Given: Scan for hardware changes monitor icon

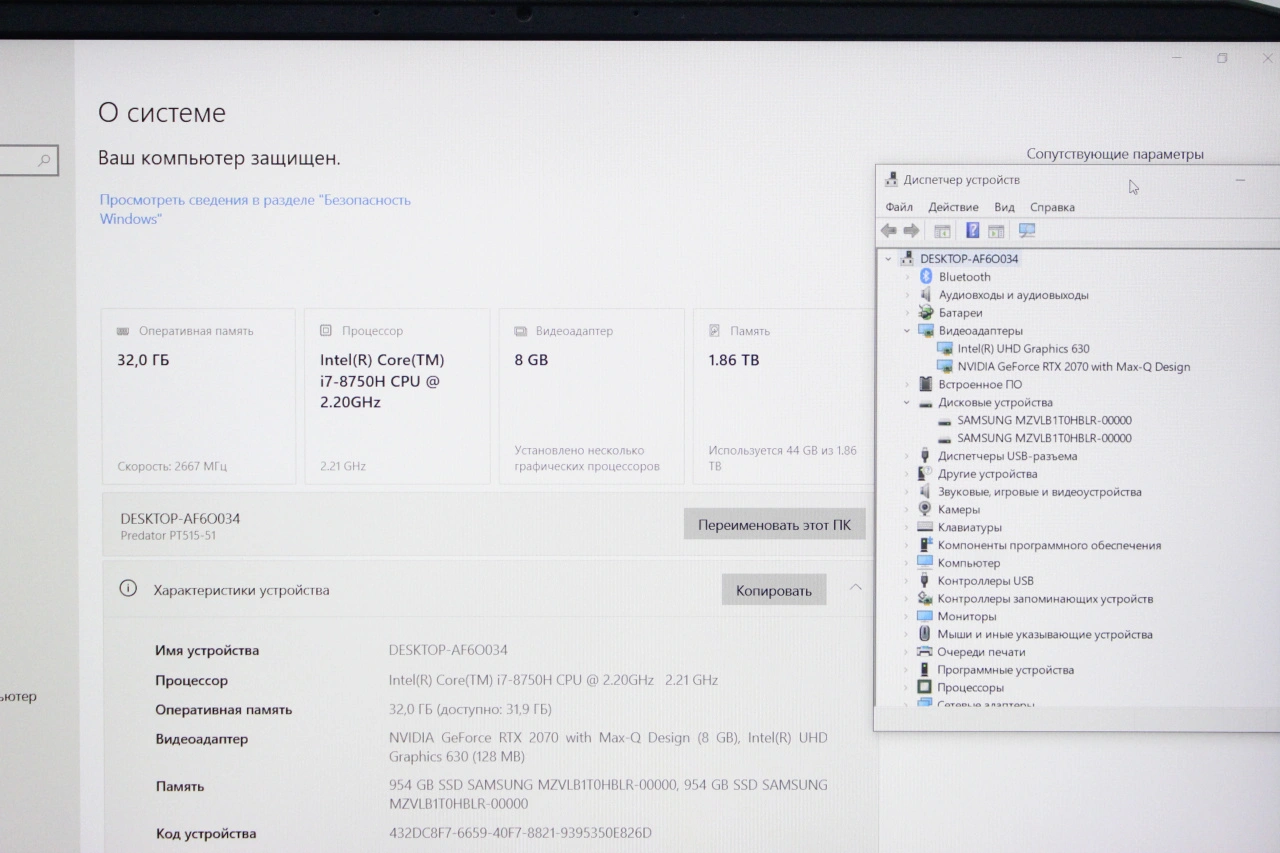Looking at the screenshot, I should [x=1027, y=231].
